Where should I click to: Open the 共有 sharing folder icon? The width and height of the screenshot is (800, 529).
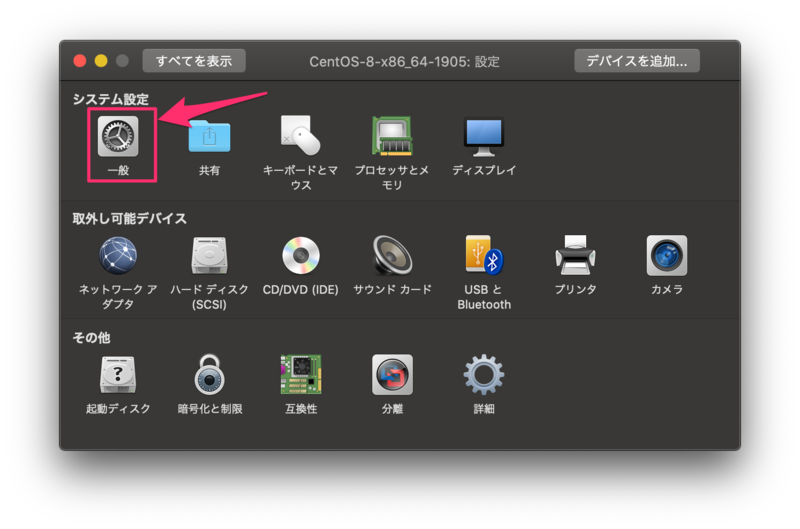209,136
